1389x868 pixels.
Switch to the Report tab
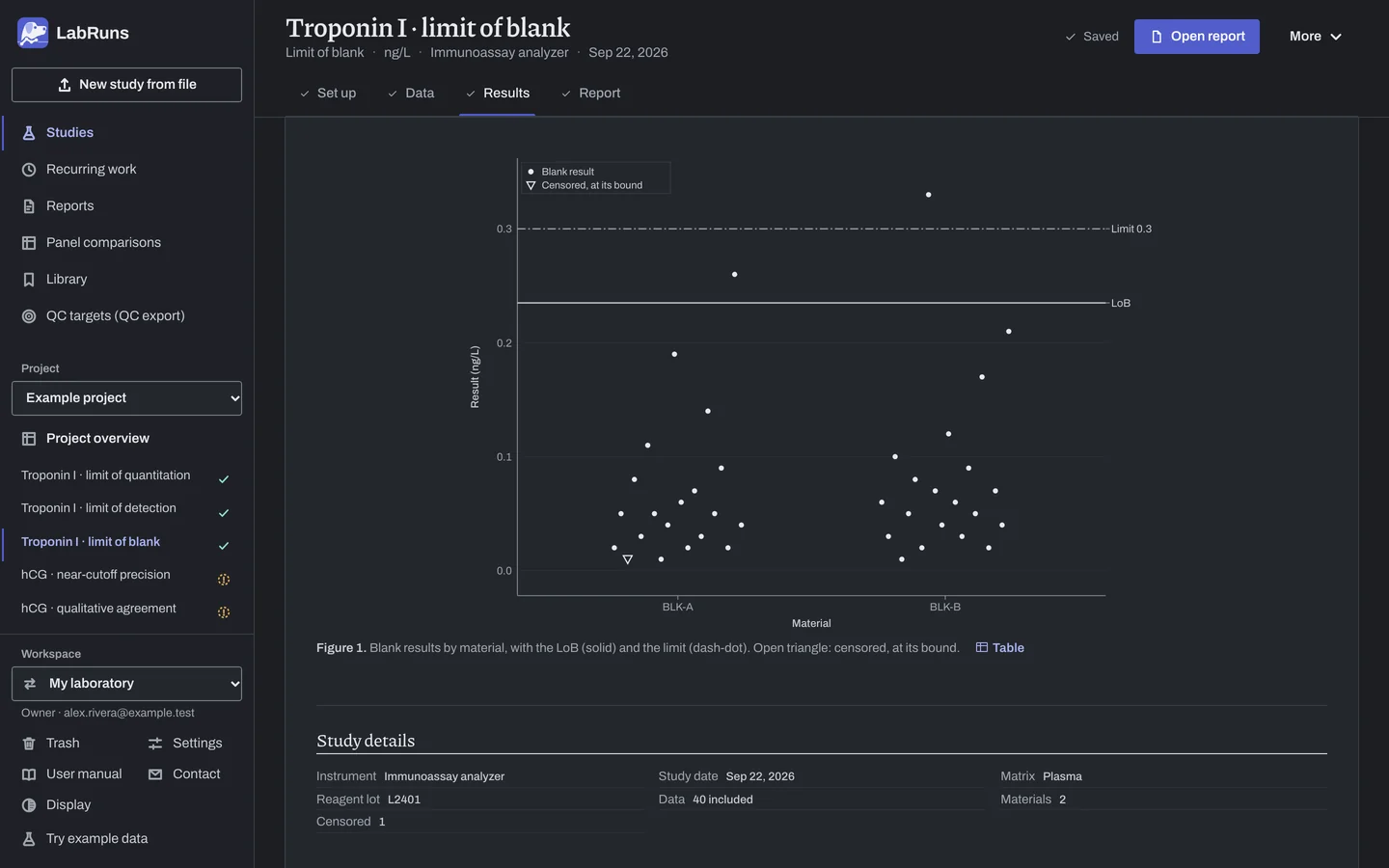tap(590, 94)
